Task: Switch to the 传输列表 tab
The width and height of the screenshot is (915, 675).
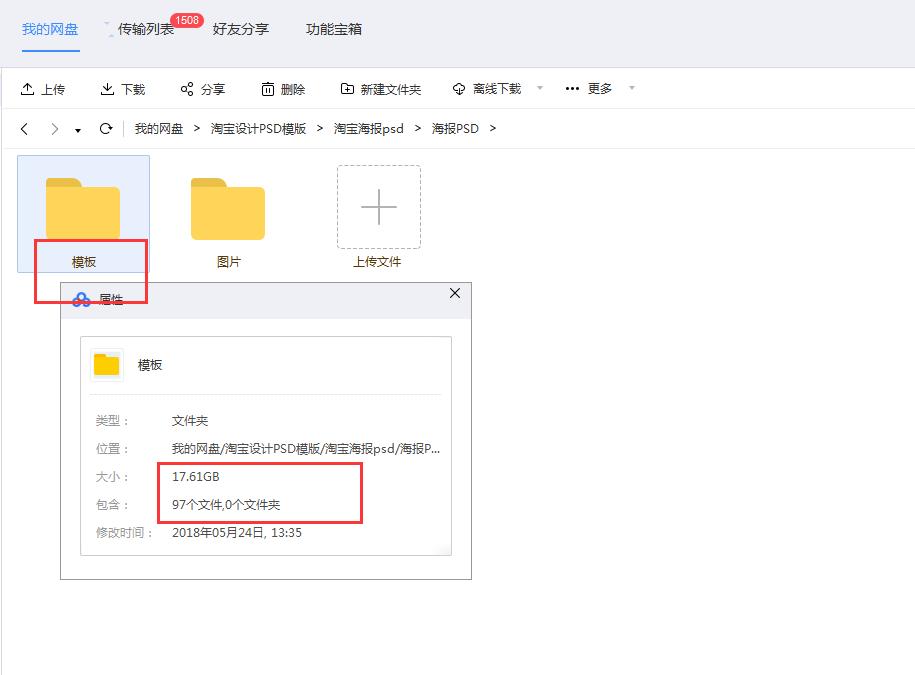Action: pyautogui.click(x=146, y=29)
